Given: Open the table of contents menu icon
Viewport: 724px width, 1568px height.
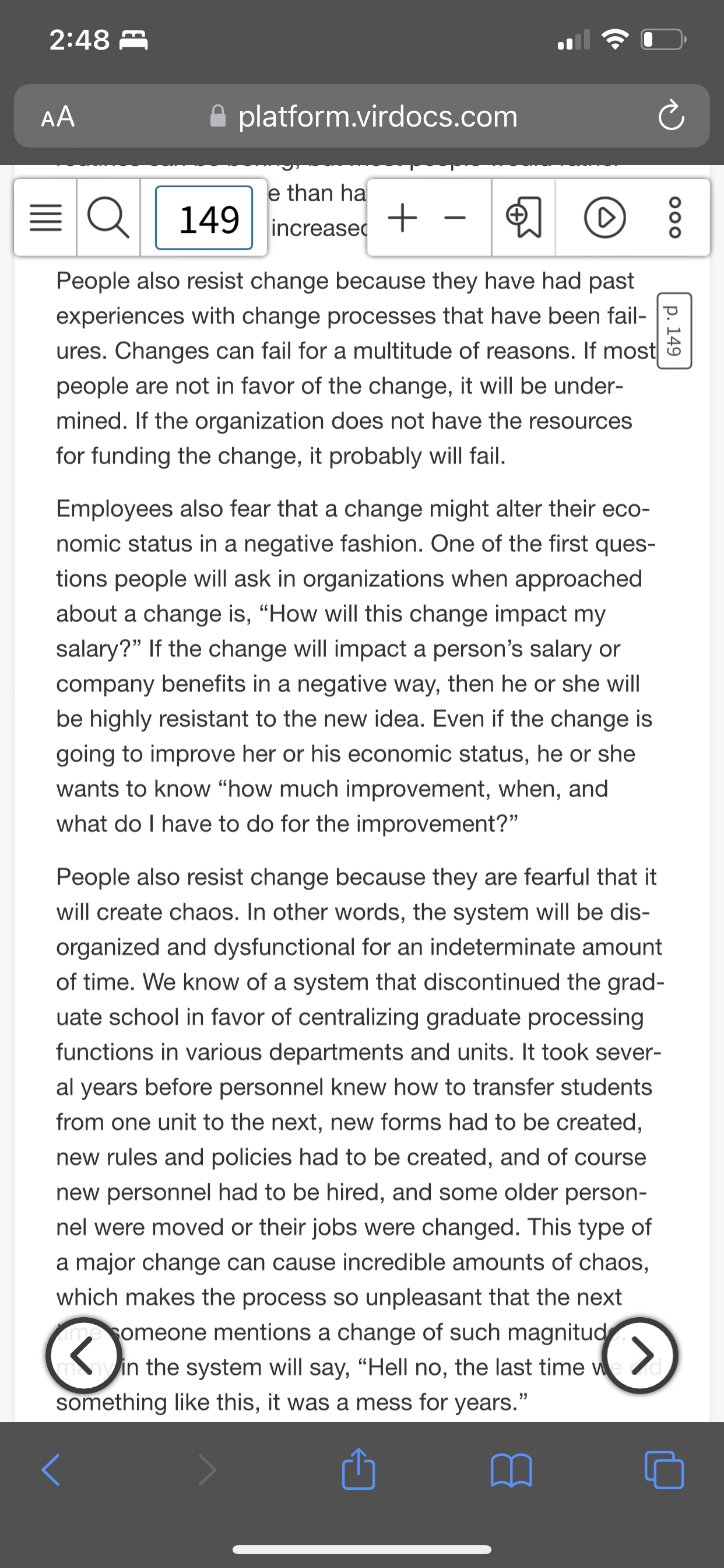Looking at the screenshot, I should [45, 218].
